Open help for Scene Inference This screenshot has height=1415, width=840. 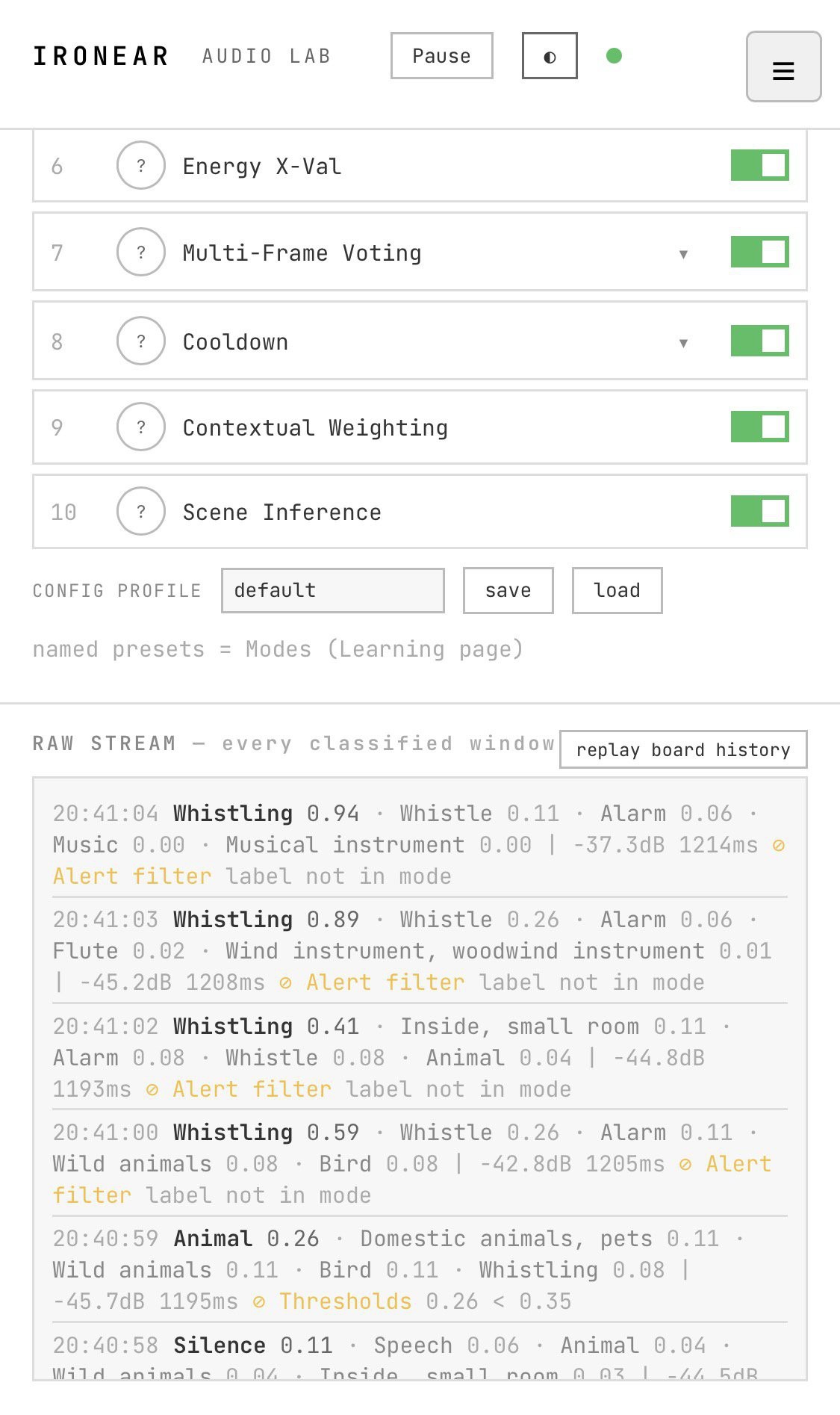tap(140, 511)
